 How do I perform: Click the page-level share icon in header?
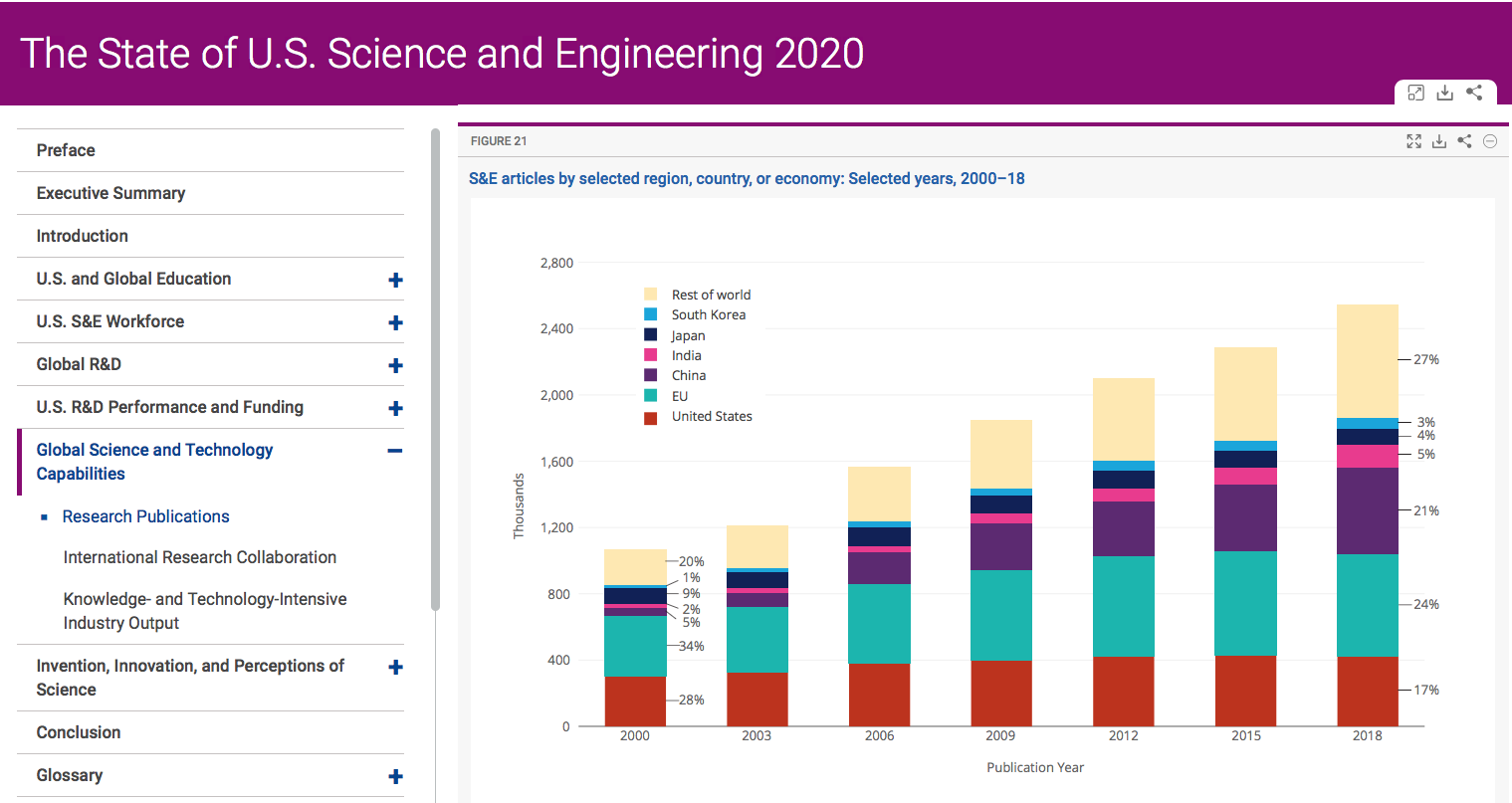tap(1474, 93)
